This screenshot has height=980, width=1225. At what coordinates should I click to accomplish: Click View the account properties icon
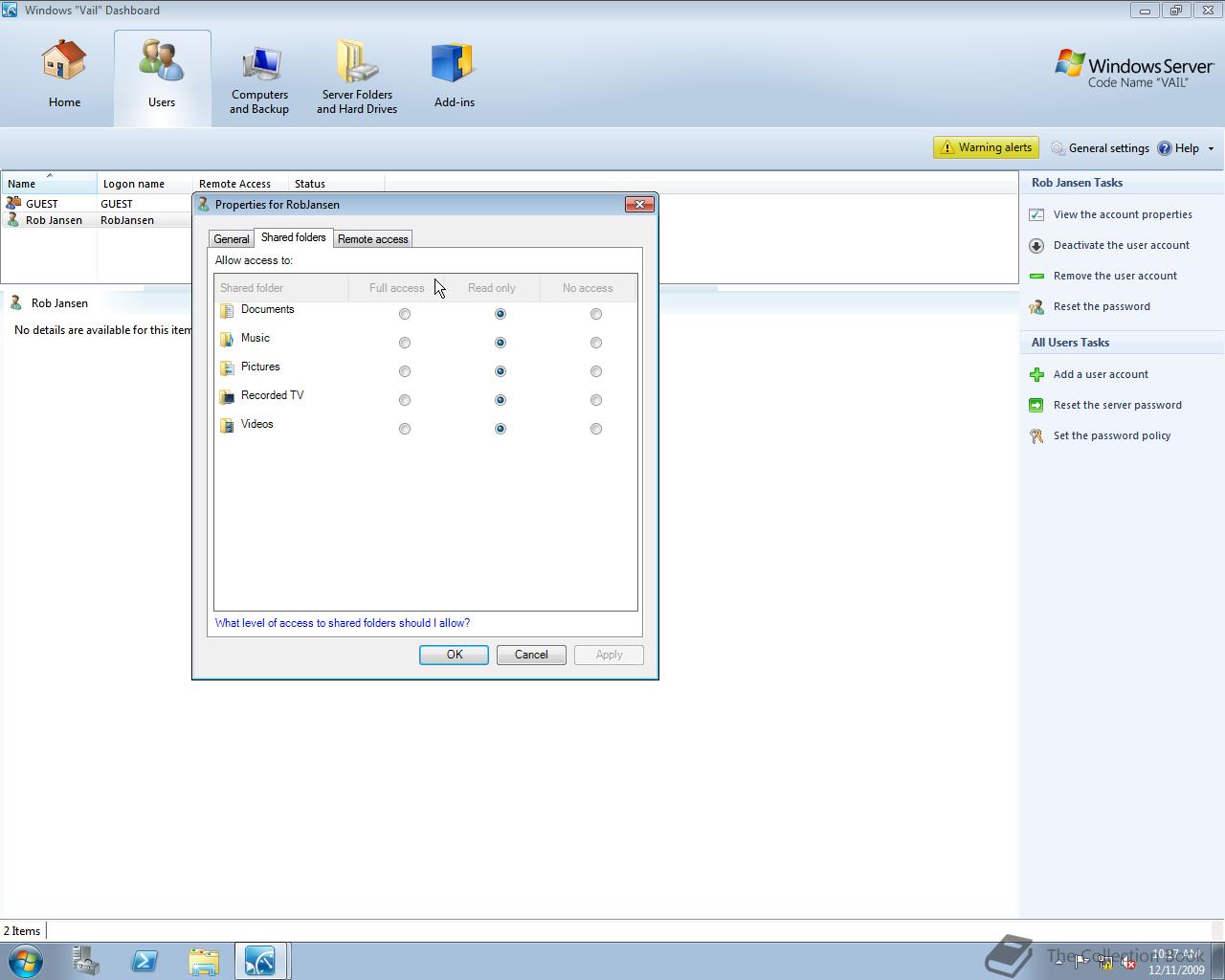tap(1036, 214)
